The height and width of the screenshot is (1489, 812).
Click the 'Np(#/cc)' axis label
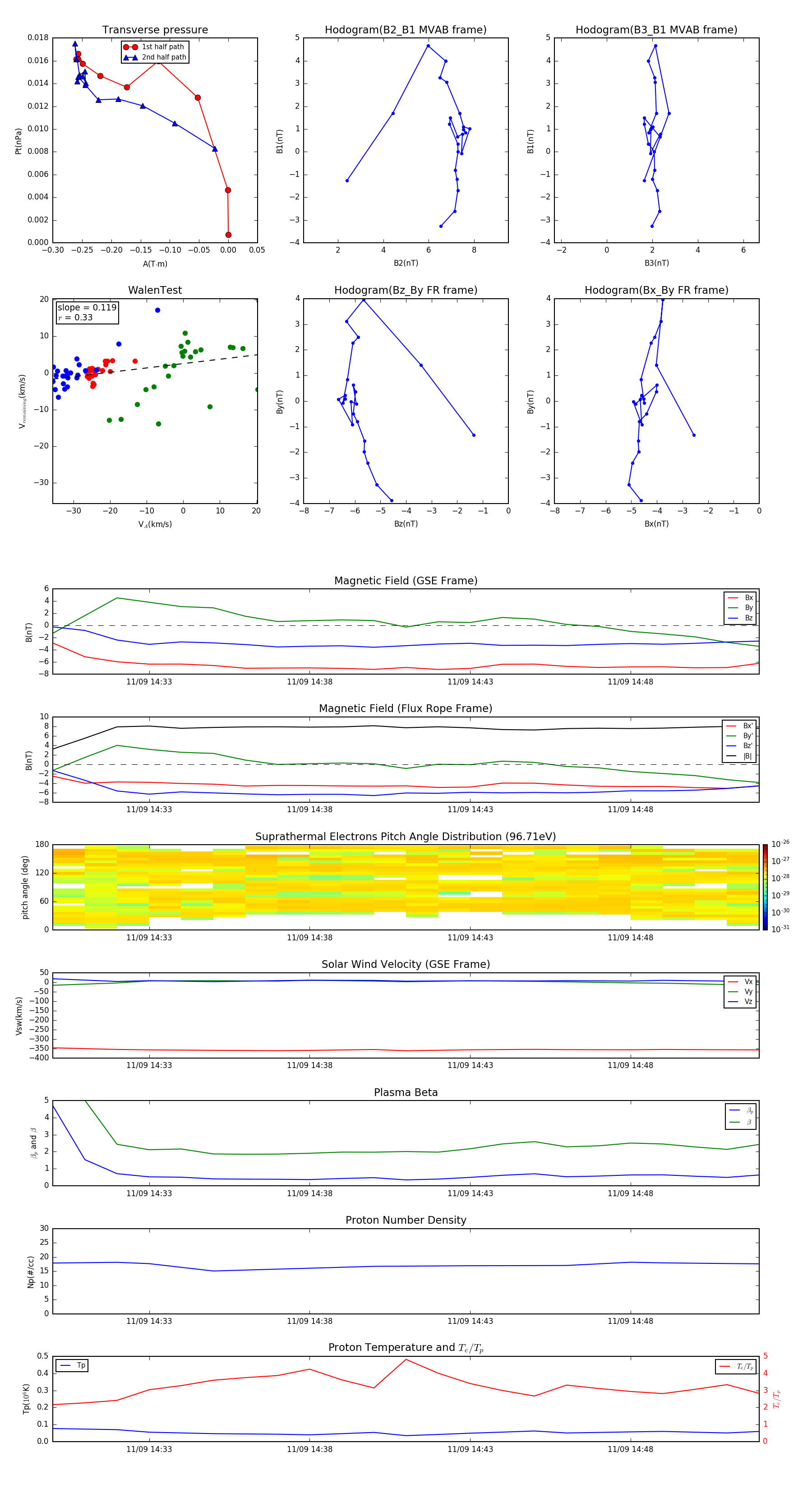point(31,1272)
